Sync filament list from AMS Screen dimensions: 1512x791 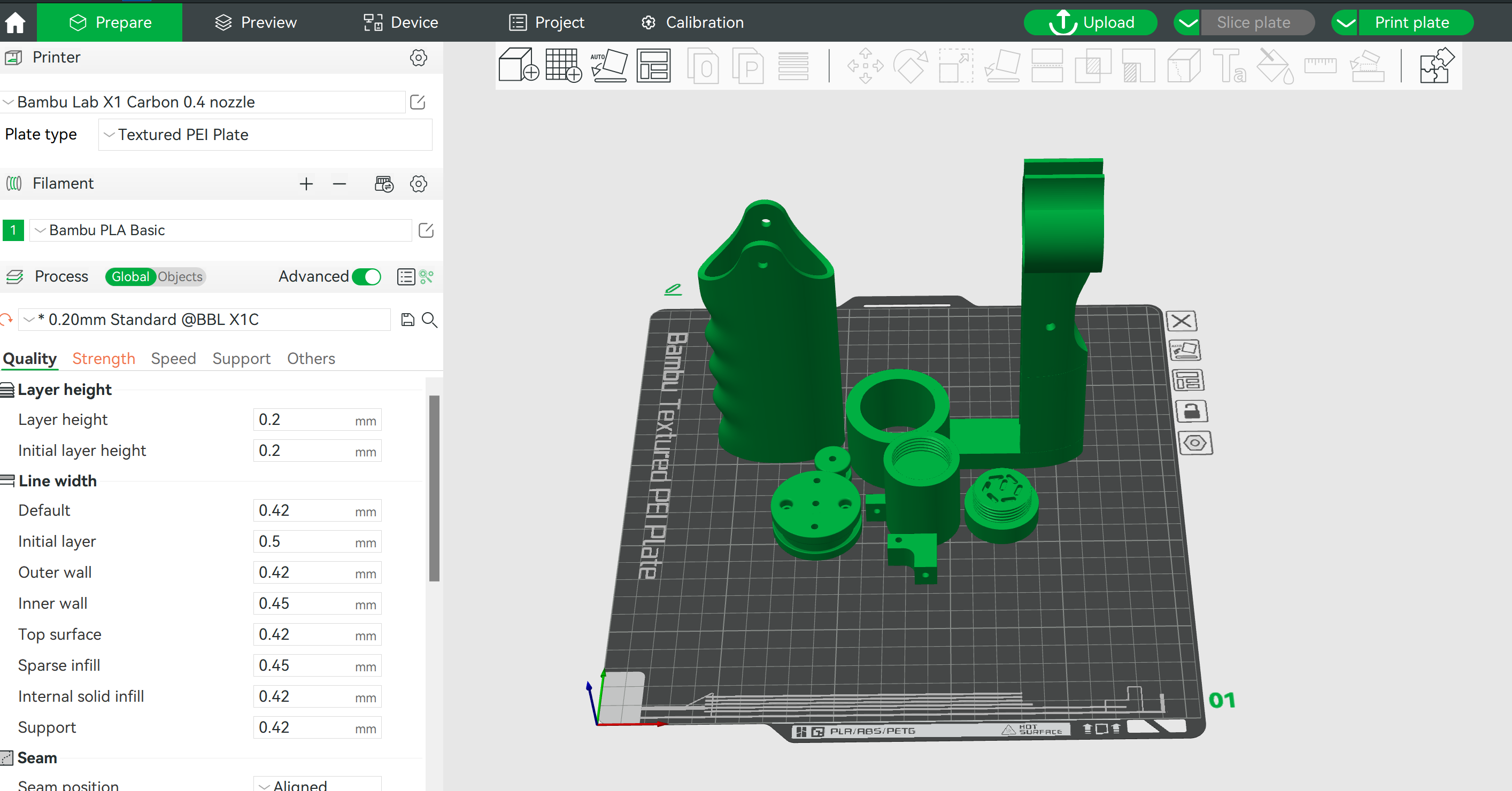384,184
